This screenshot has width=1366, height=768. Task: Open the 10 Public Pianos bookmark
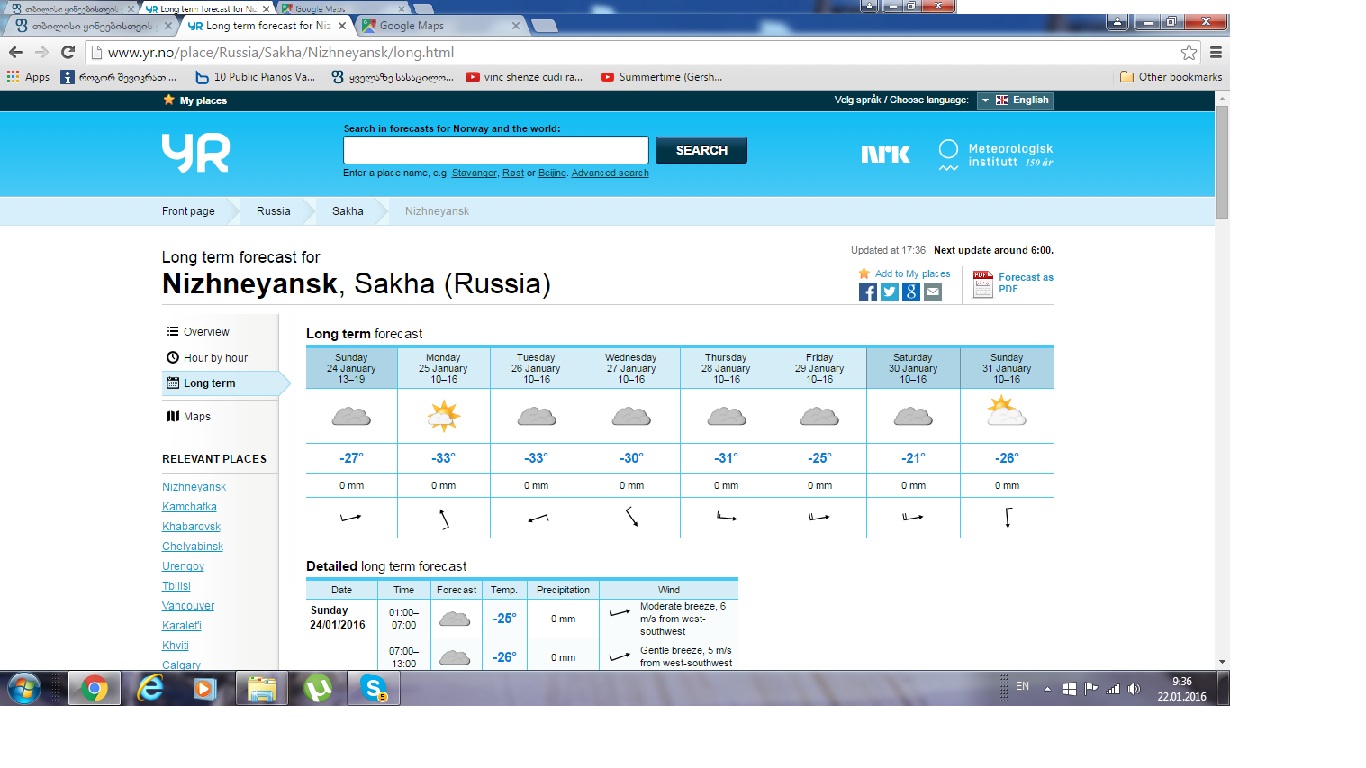coord(255,77)
